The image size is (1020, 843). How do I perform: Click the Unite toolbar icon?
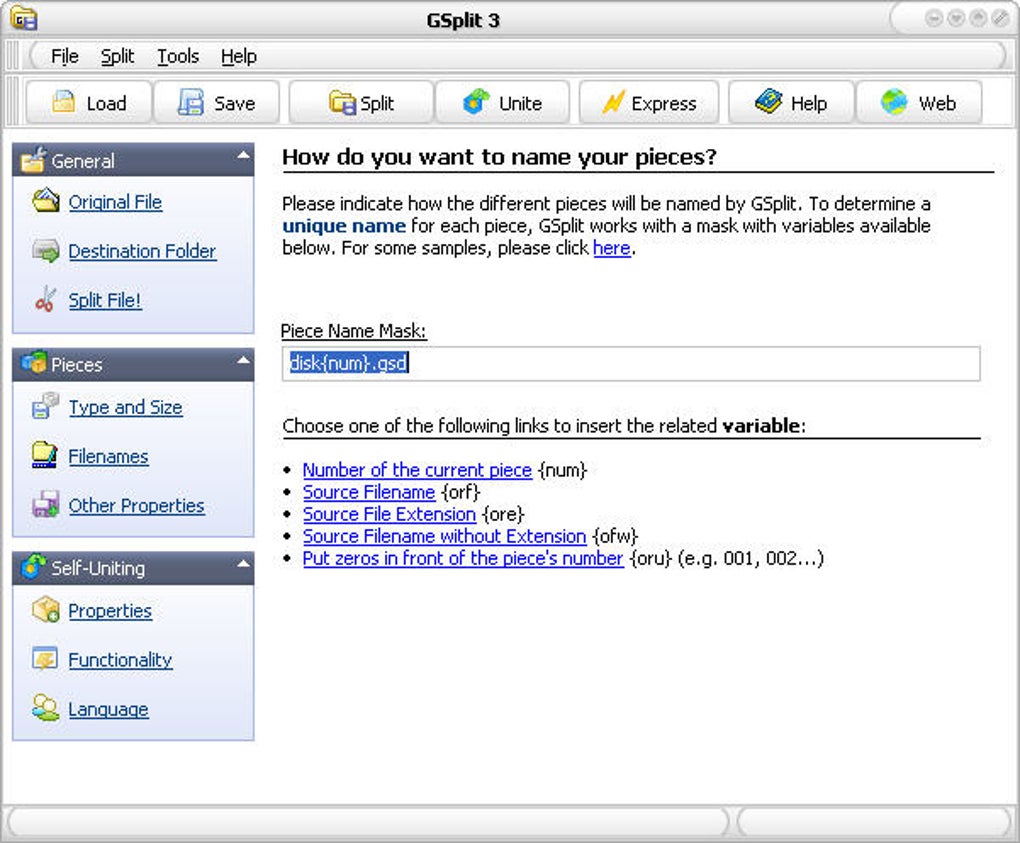pyautogui.click(x=477, y=102)
